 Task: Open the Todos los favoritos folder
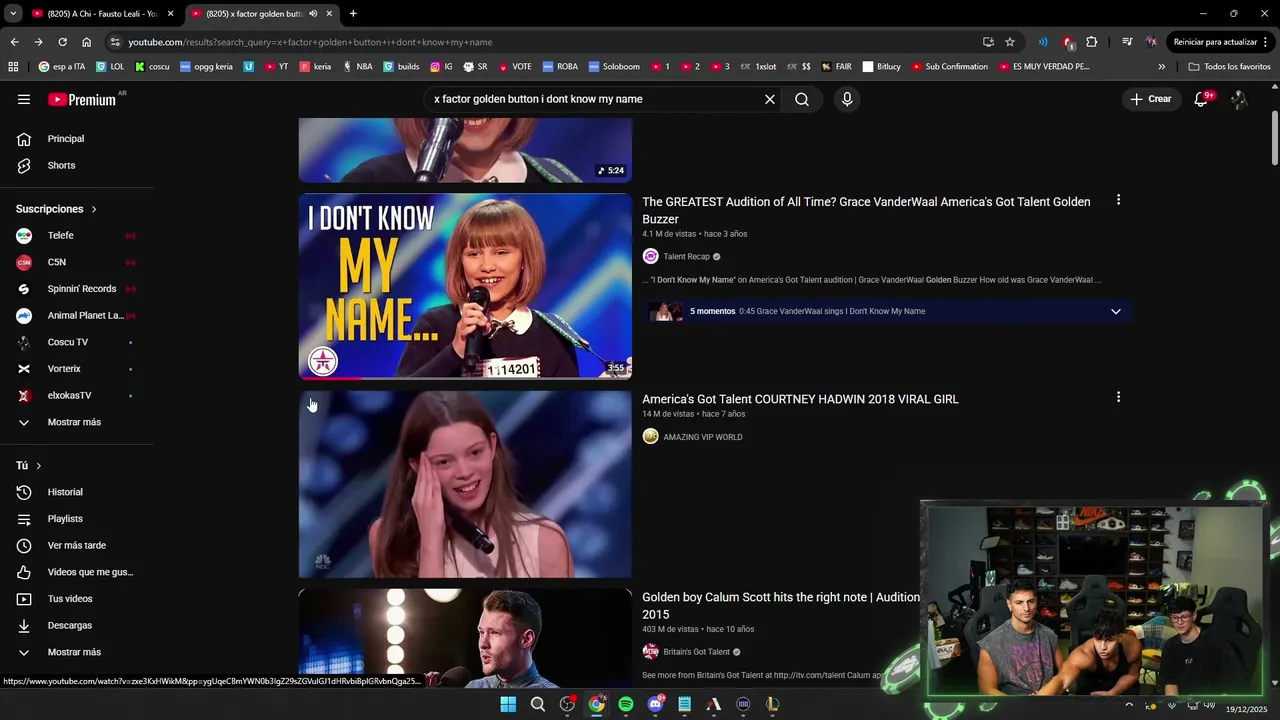pos(1229,67)
